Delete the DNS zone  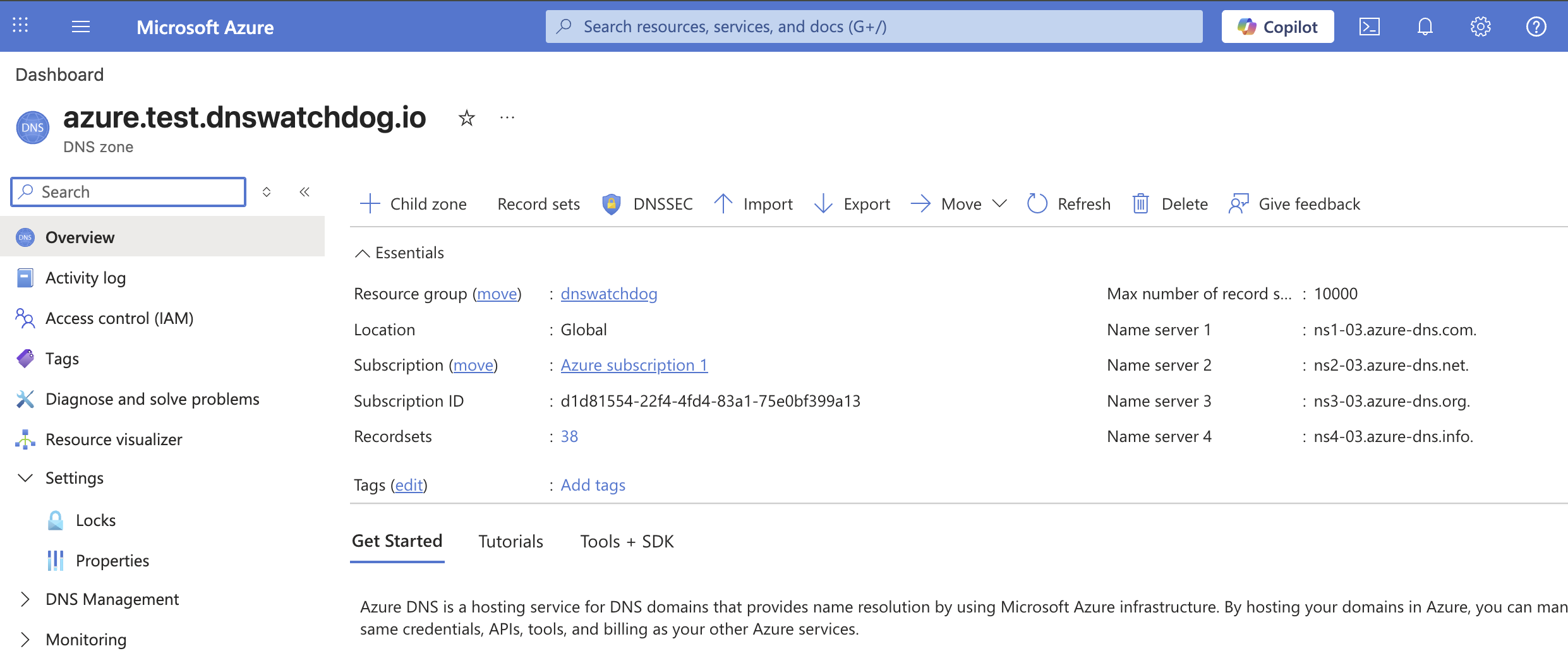click(1169, 204)
